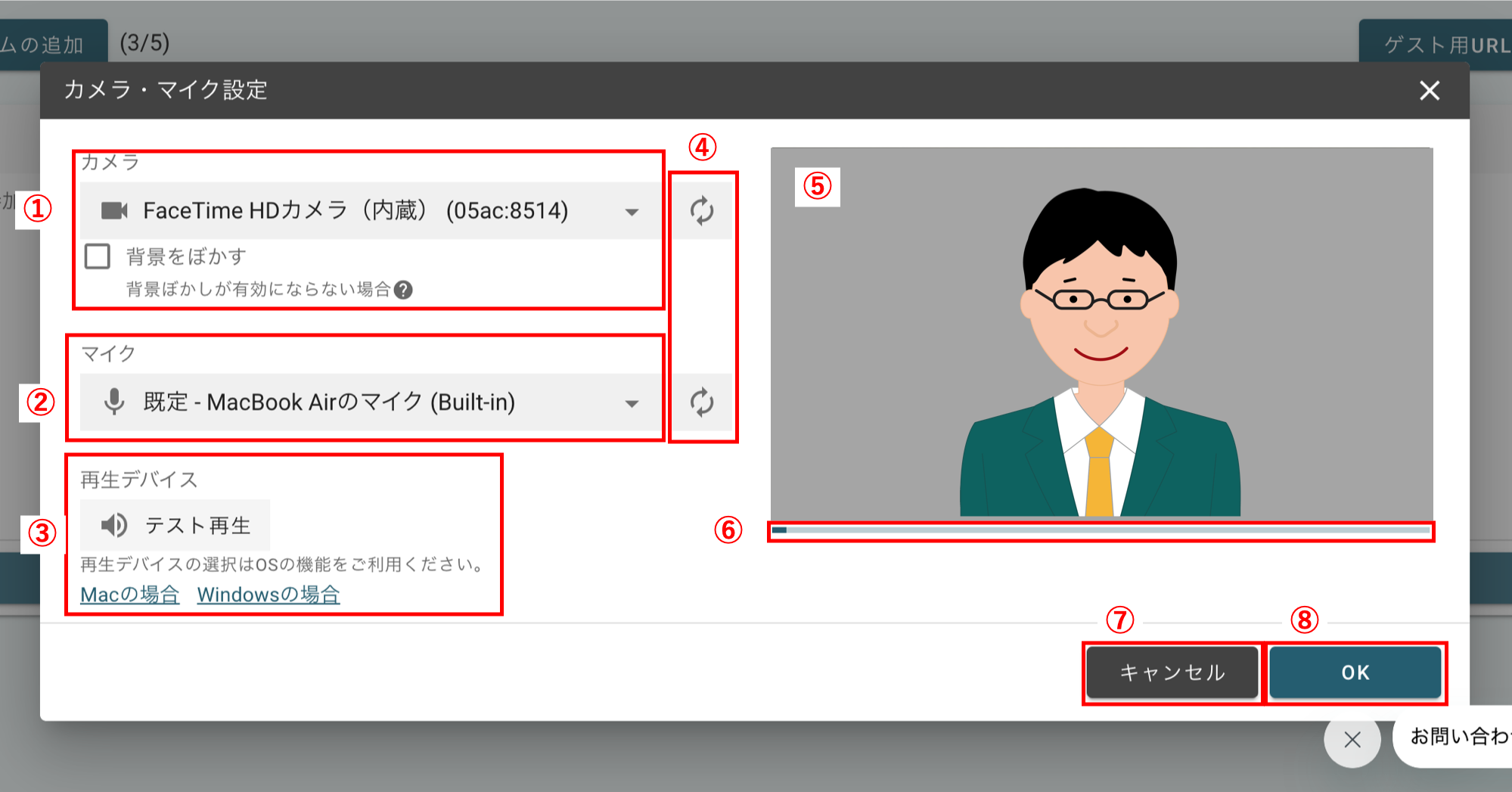Open the camera selection dropdown
This screenshot has width=1512, height=792.
click(632, 213)
